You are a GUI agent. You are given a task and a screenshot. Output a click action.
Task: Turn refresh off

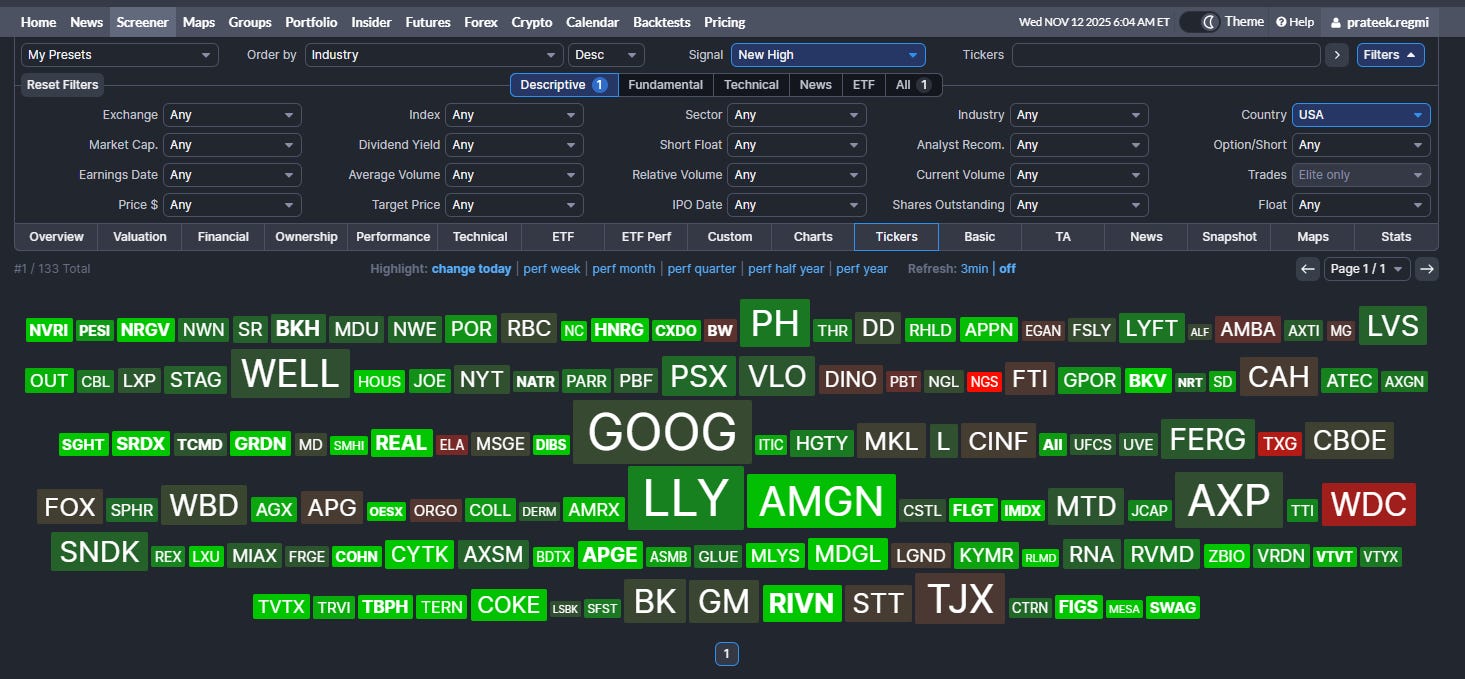pos(1008,269)
